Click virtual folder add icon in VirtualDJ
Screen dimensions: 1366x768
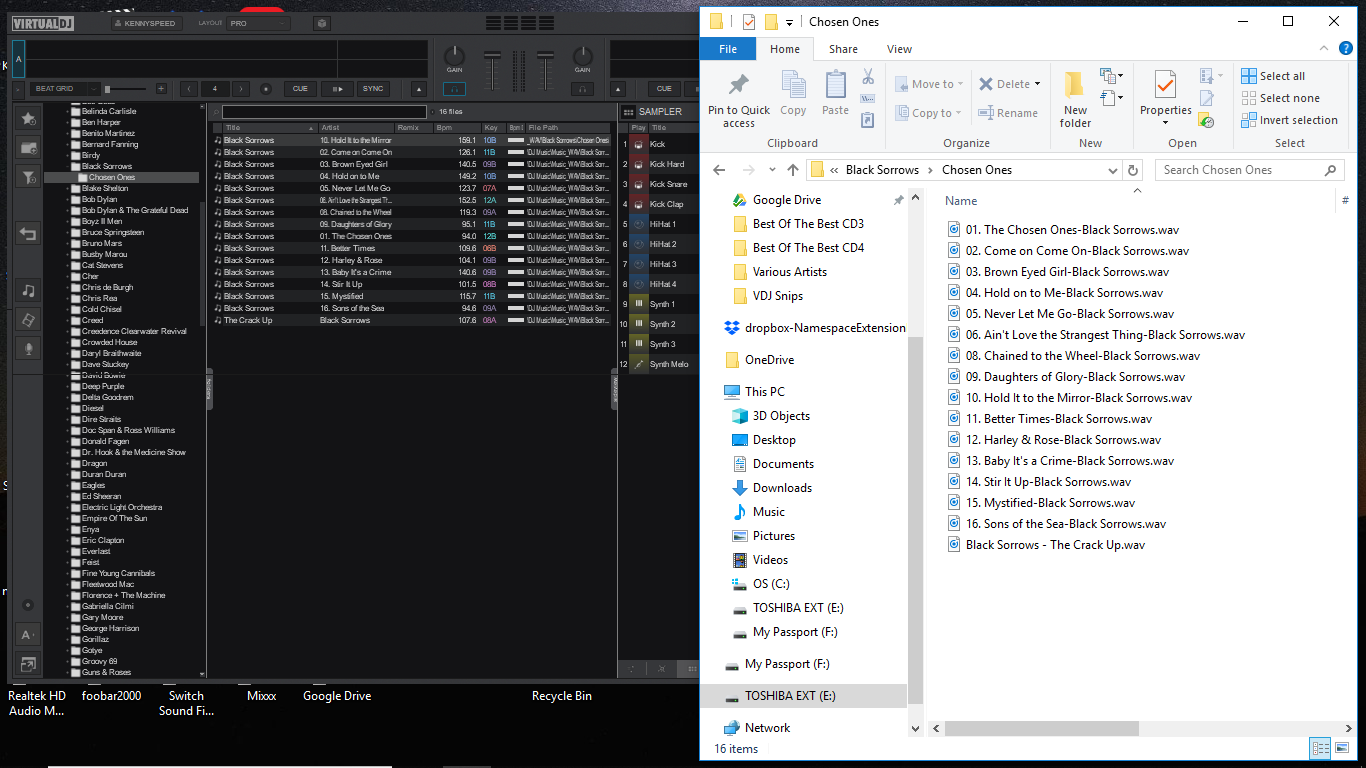29,147
